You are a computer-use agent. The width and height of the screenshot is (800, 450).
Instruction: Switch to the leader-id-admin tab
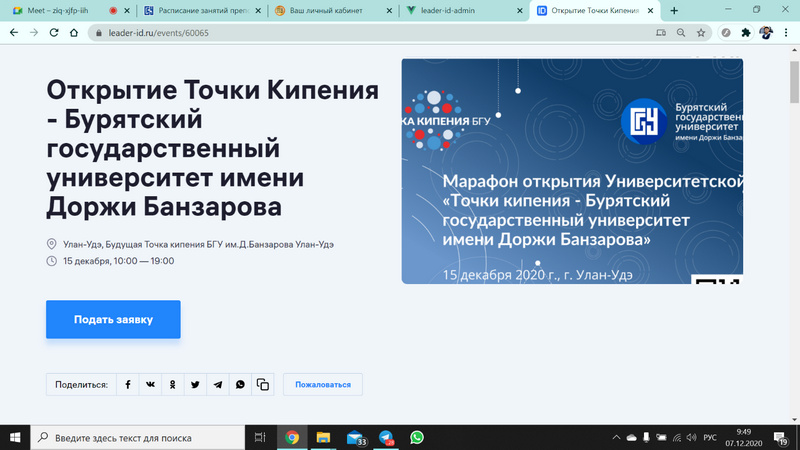(460, 10)
